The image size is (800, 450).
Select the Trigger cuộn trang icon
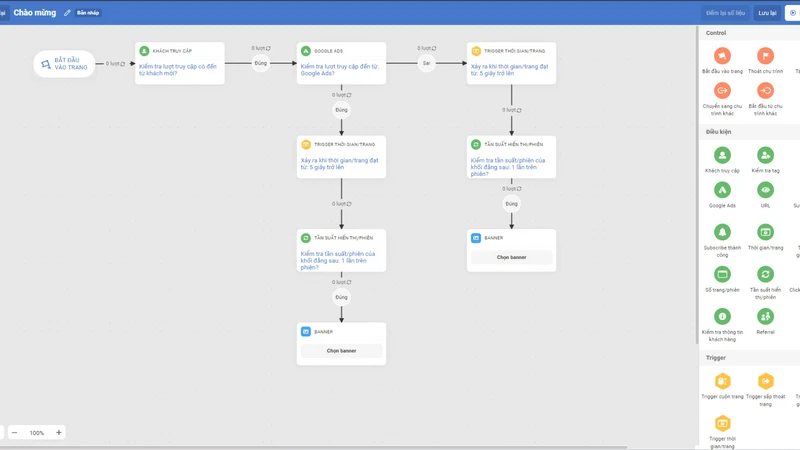722,381
